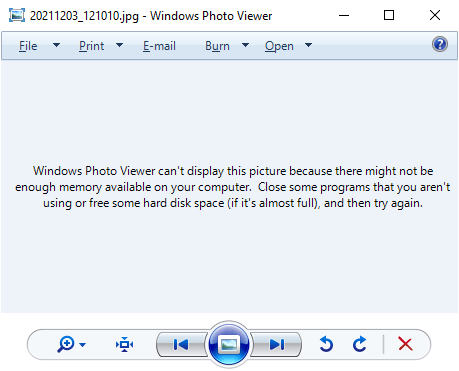Viewport: 459px width, 371px height.
Task: Start the slide show with the round center button
Action: coord(229,344)
